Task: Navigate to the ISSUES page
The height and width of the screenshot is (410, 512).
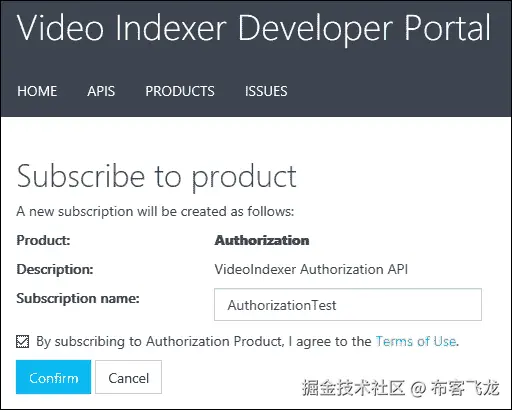Action: pos(266,91)
